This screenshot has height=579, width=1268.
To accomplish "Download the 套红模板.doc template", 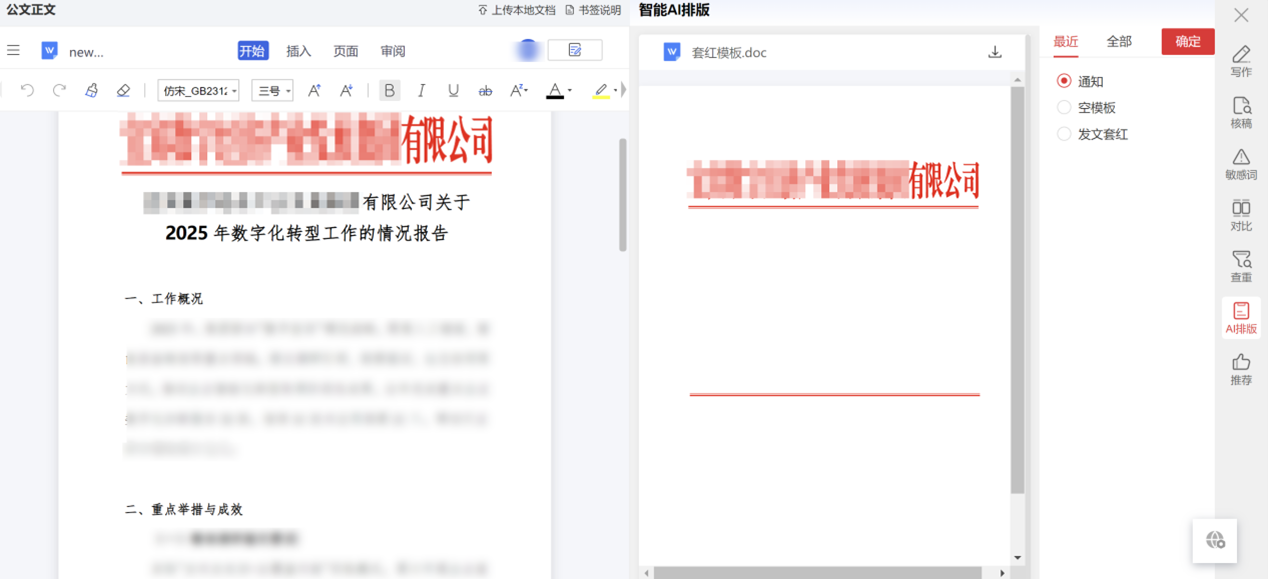I will pyautogui.click(x=995, y=51).
